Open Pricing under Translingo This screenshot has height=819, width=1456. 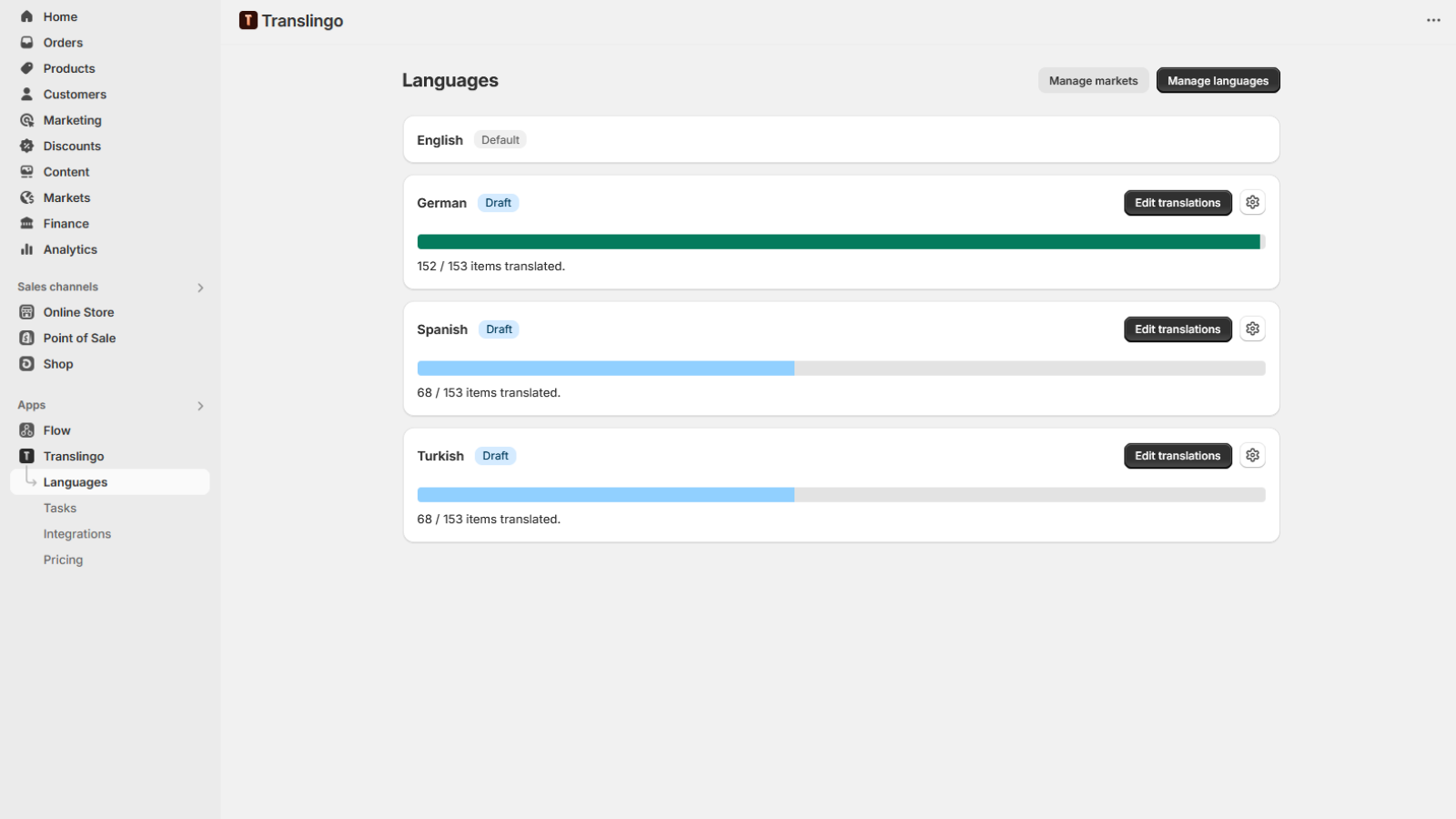pyautogui.click(x=63, y=560)
